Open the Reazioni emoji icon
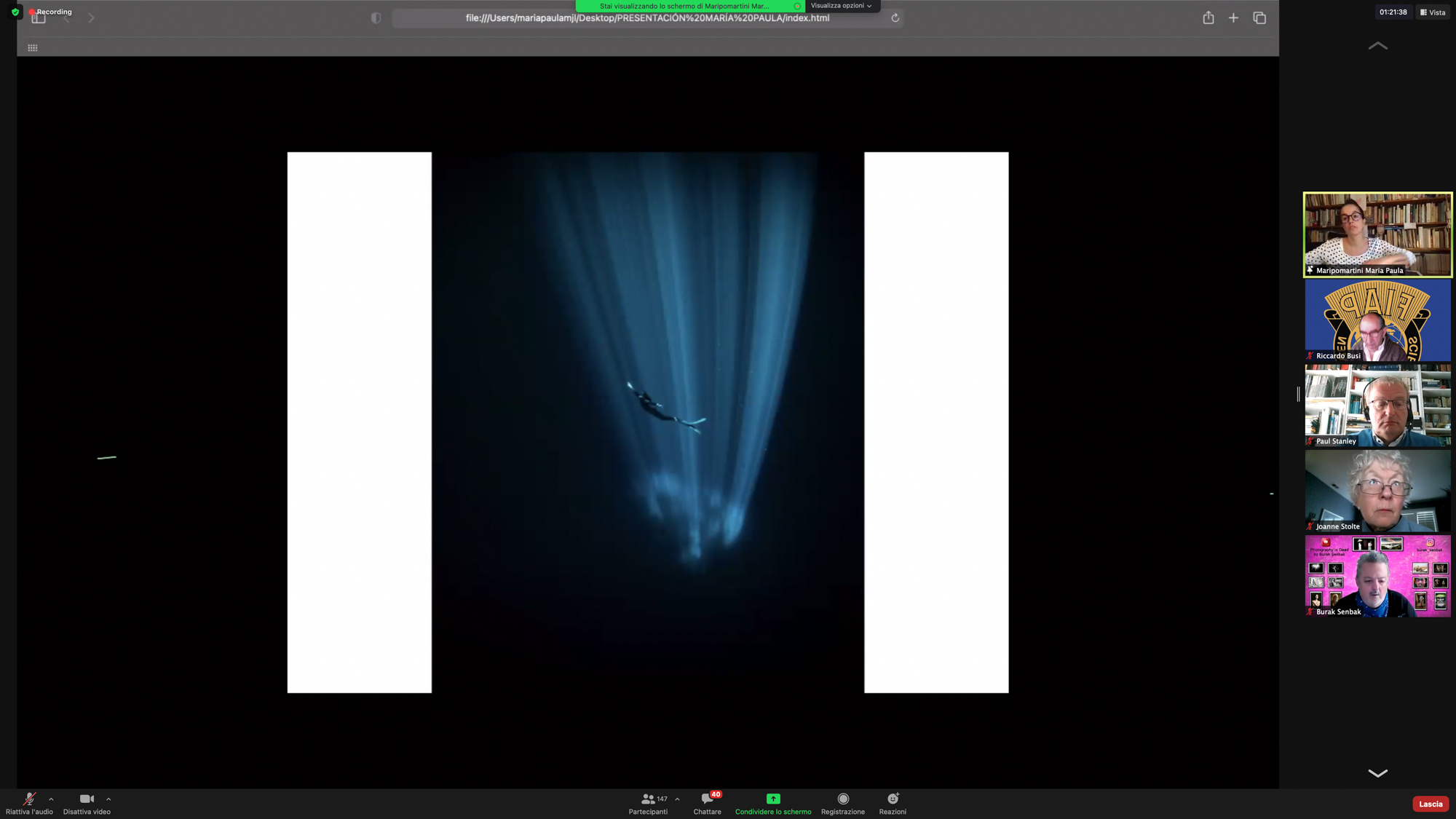 coord(893,799)
